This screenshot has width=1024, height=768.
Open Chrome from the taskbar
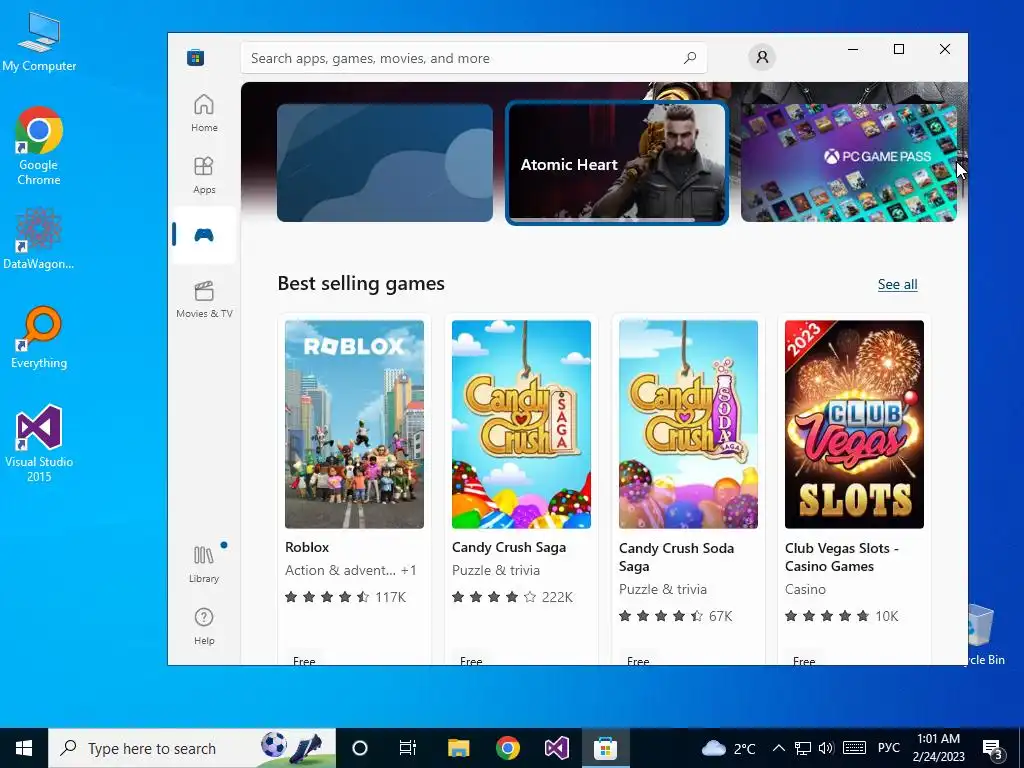507,748
